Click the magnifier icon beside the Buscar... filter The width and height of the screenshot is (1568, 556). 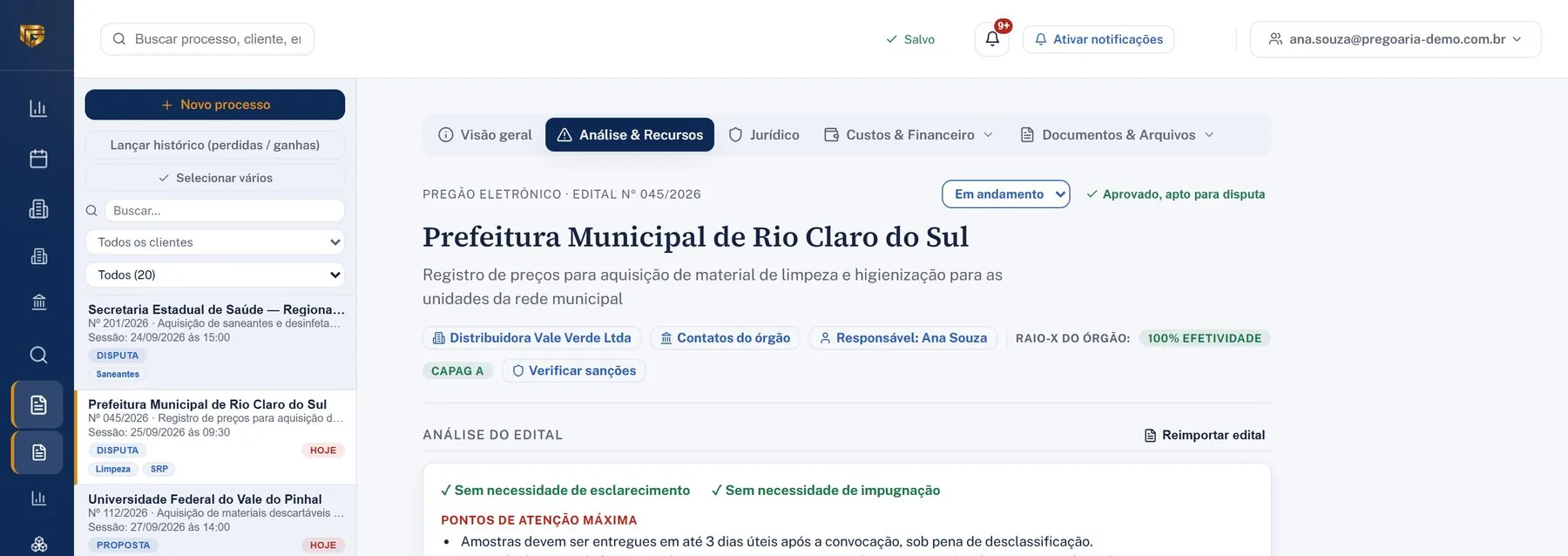tap(91, 211)
